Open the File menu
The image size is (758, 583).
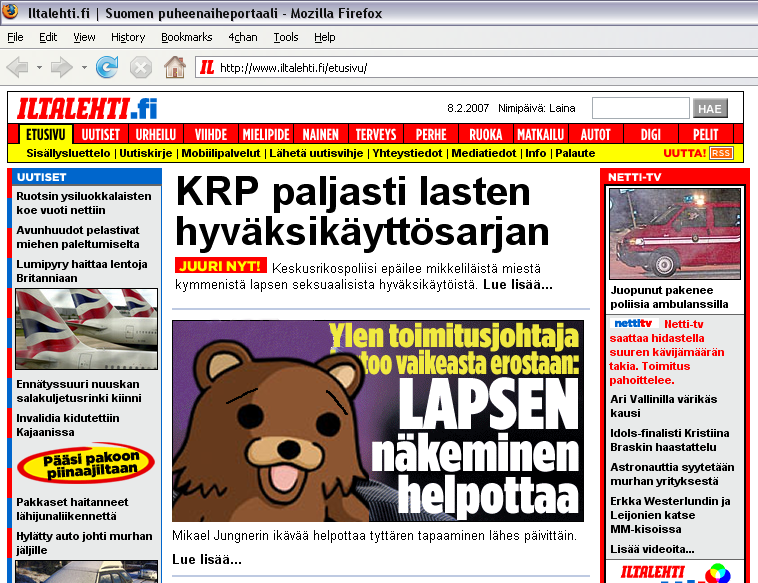pyautogui.click(x=15, y=37)
